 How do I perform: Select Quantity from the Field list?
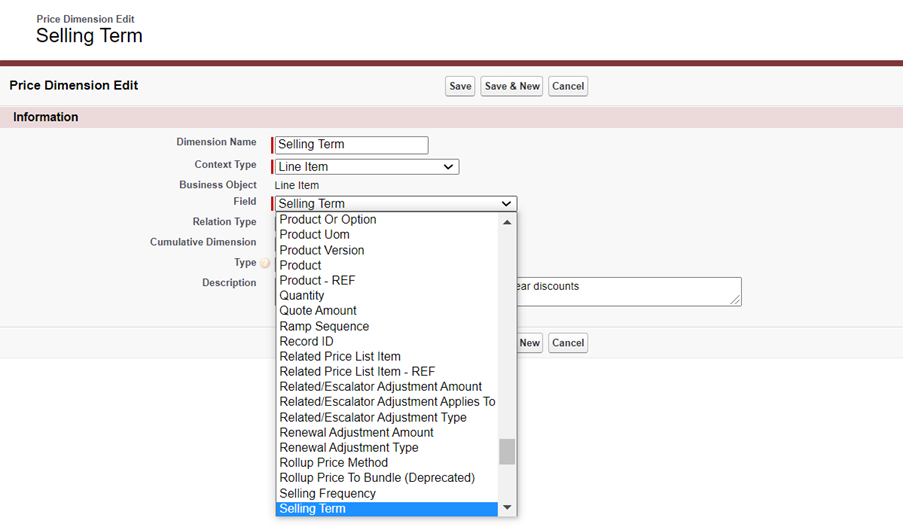coord(302,296)
